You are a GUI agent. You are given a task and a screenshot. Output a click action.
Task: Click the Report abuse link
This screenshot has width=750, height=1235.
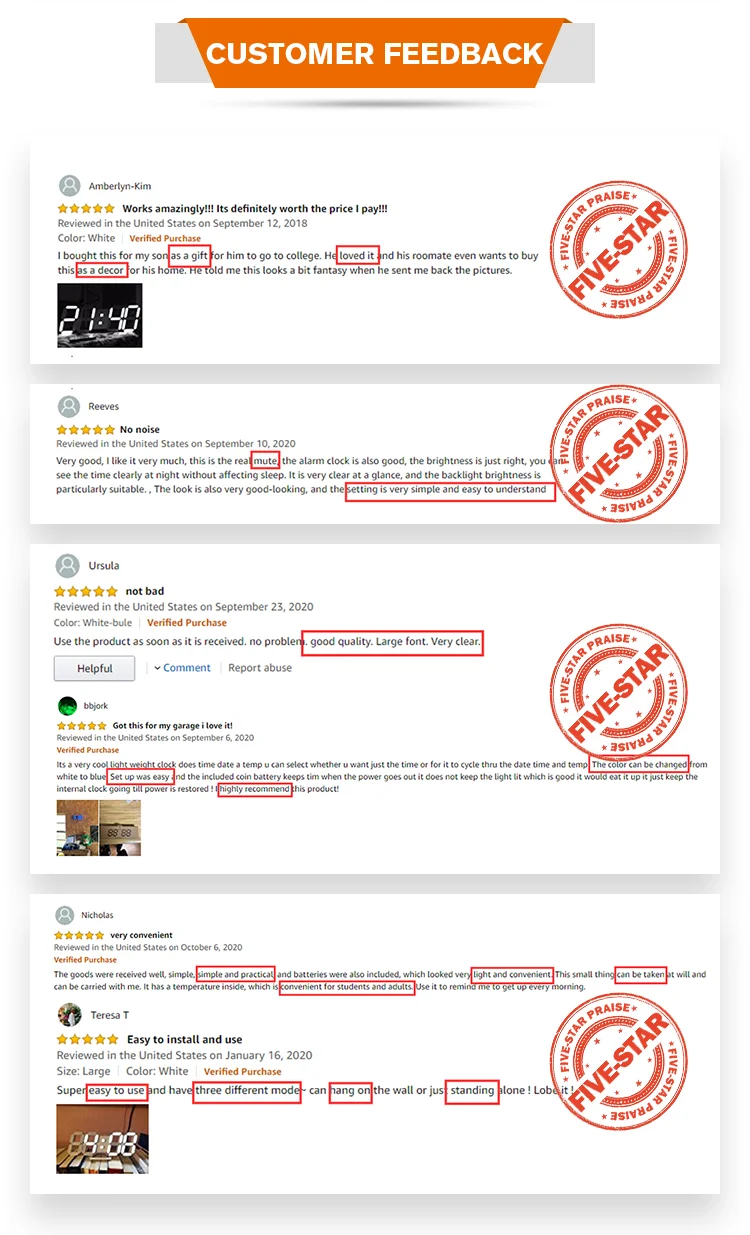pyautogui.click(x=260, y=668)
